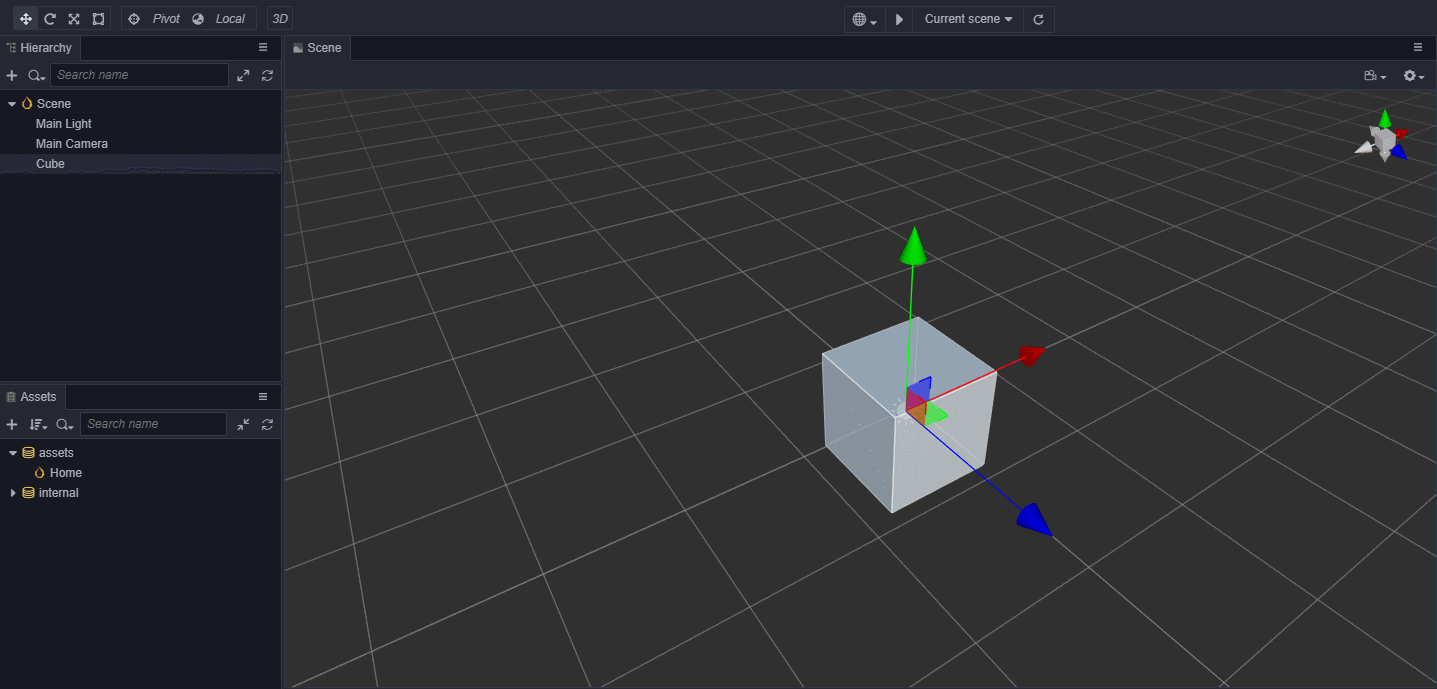Click the green Y cone on the view cube
Viewport: 1437px width, 689px height.
[1385, 118]
